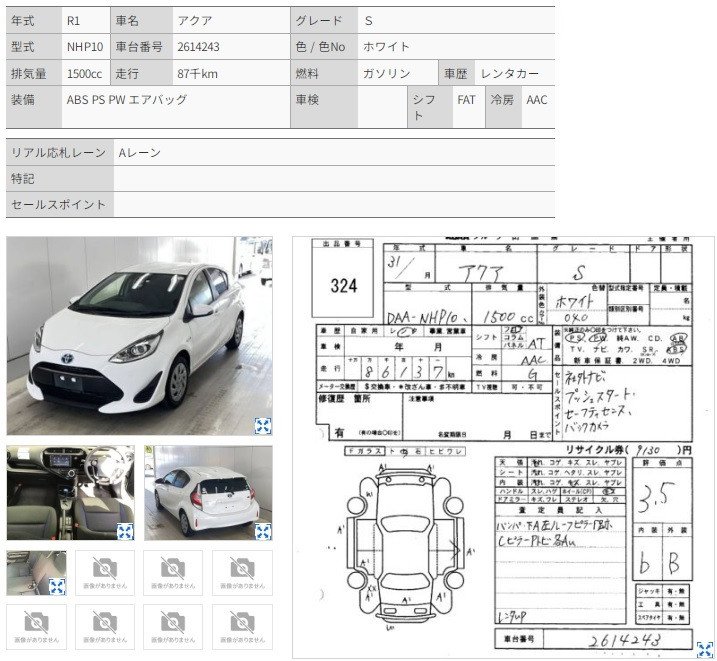Select the bidding lane value Aレーン

point(139,152)
